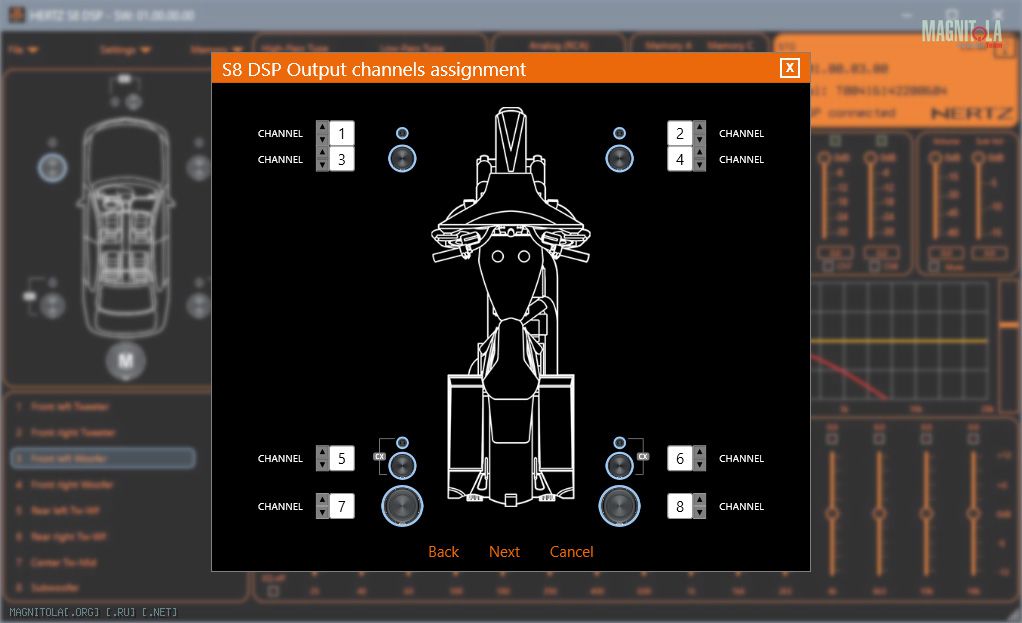Screen dimensions: 1022x623
Task: Select the rear right coaxial tweeter icon
Action: (619, 443)
